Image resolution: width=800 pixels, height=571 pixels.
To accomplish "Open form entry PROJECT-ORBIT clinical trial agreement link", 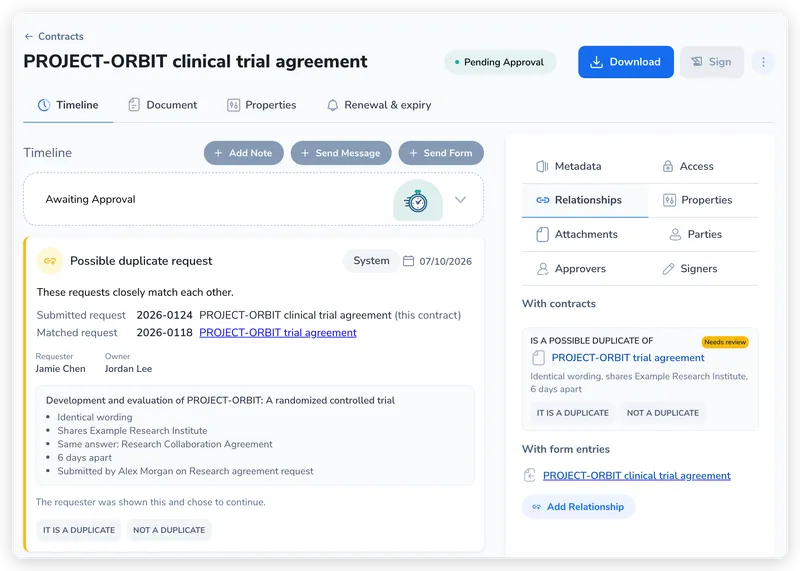I will click(637, 476).
